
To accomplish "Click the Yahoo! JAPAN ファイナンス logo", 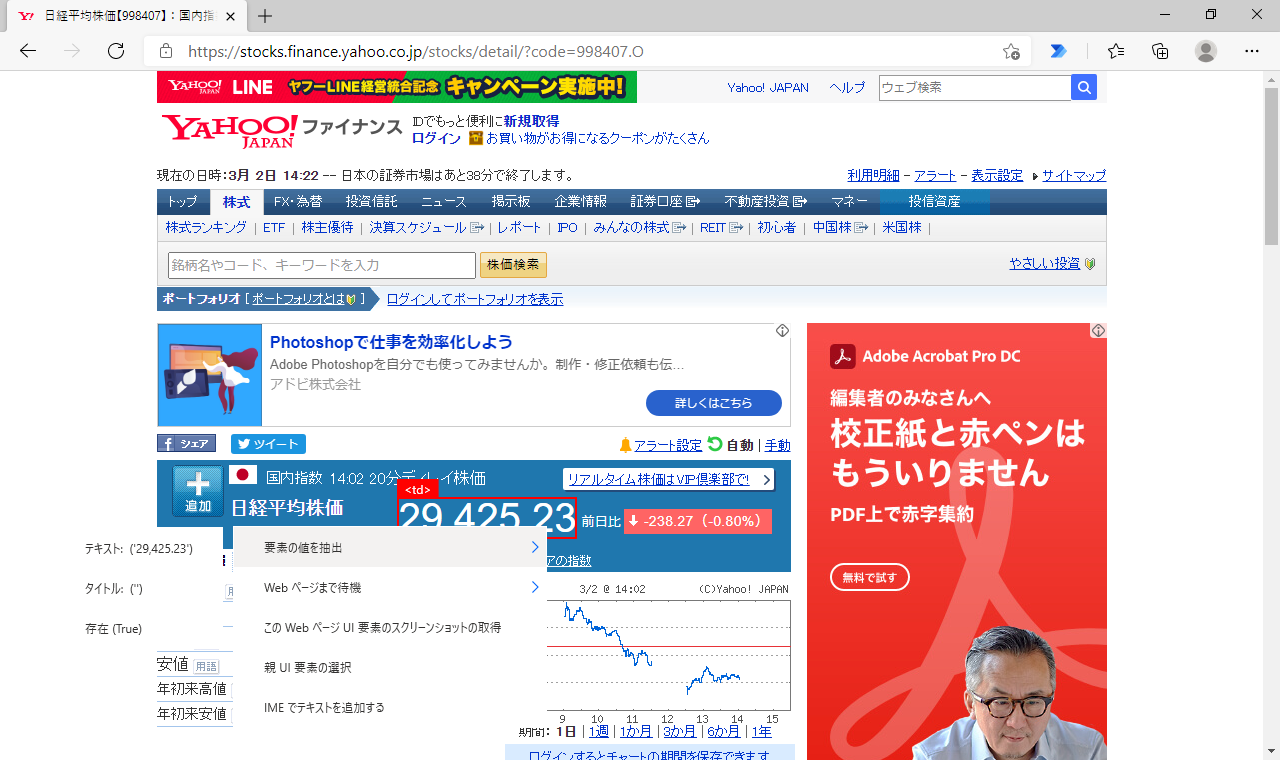I will click(282, 130).
